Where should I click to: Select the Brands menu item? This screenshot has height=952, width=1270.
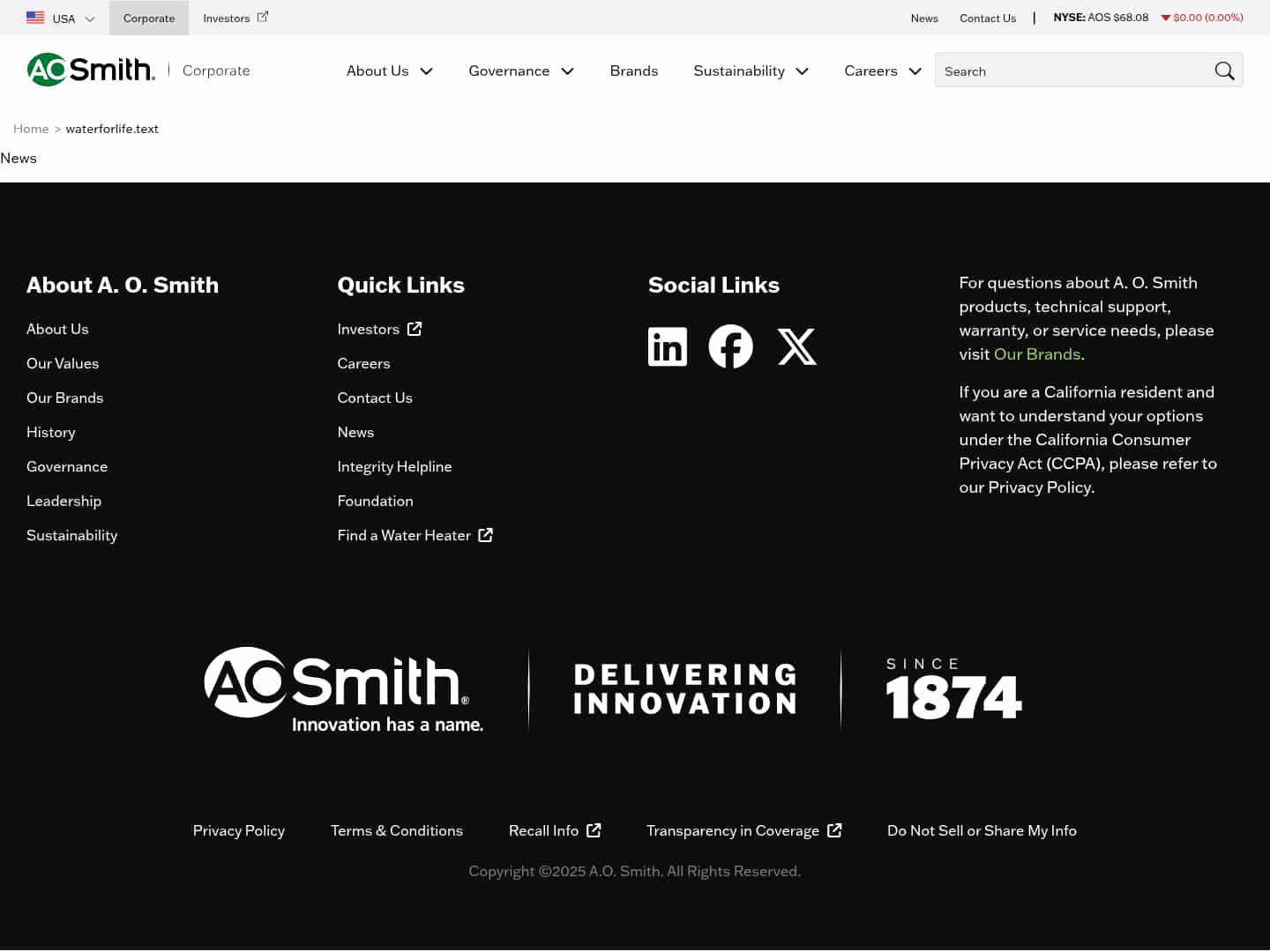click(633, 71)
